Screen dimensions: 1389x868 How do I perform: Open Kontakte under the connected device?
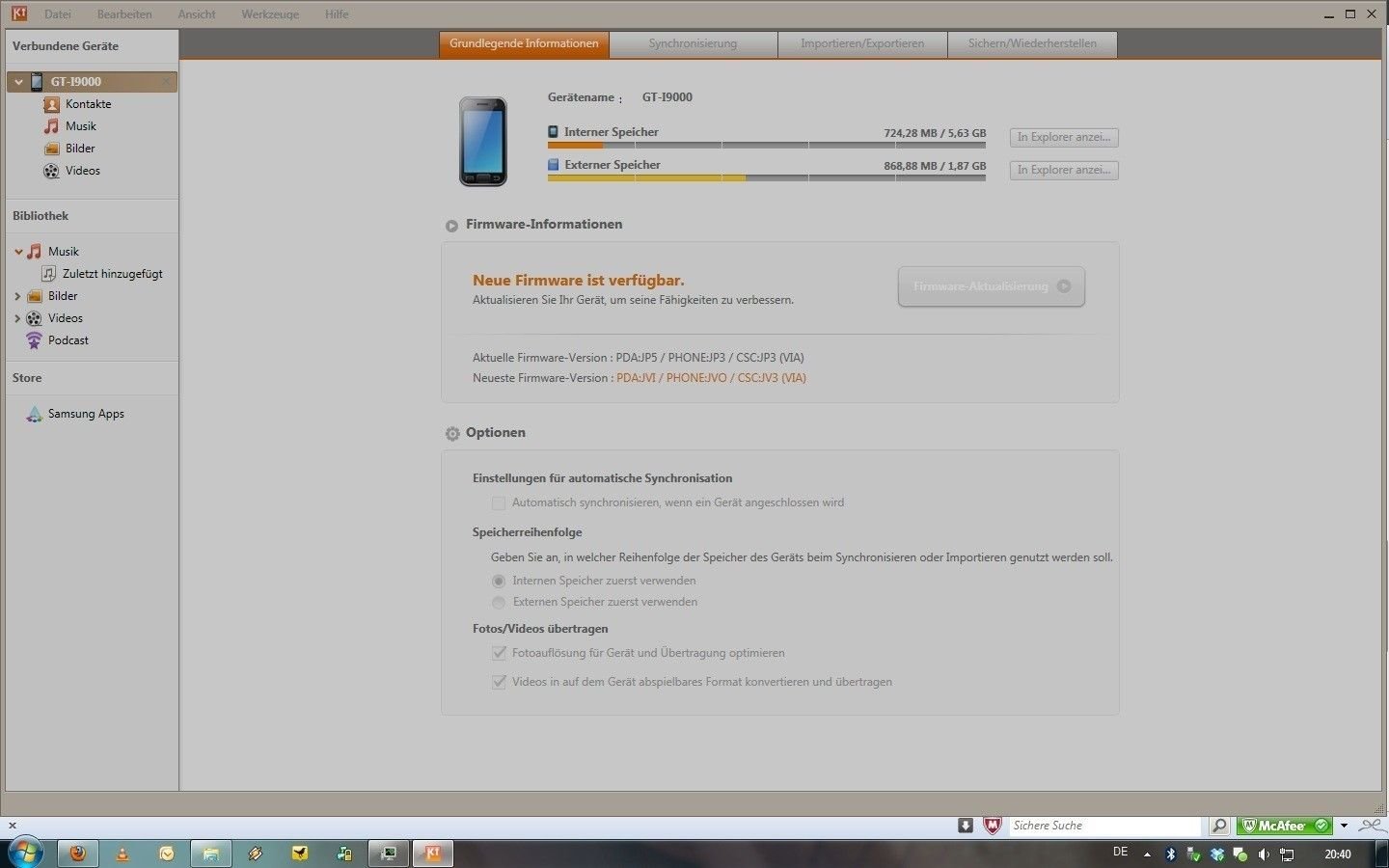(x=88, y=104)
